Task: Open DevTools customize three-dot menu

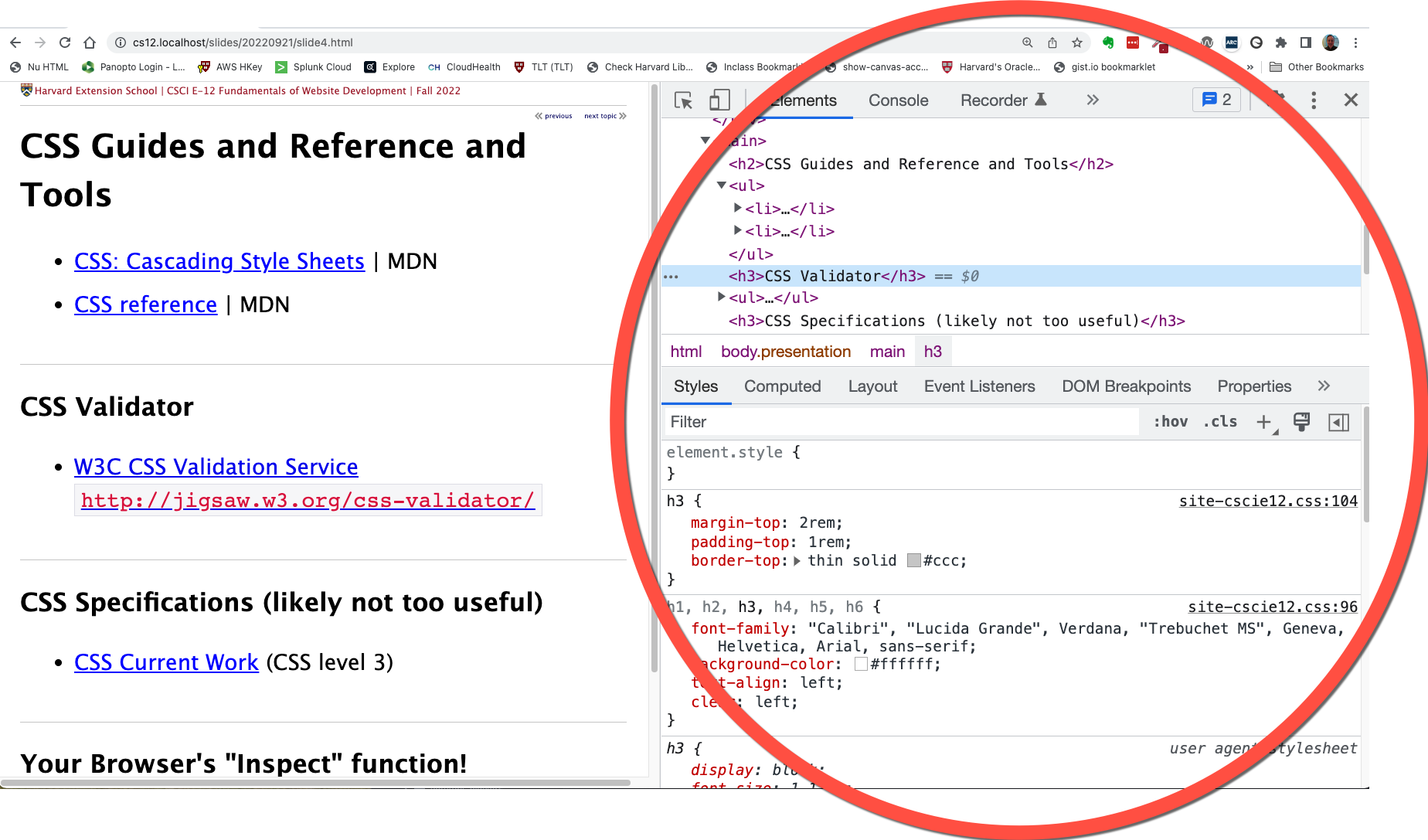Action: click(1314, 100)
